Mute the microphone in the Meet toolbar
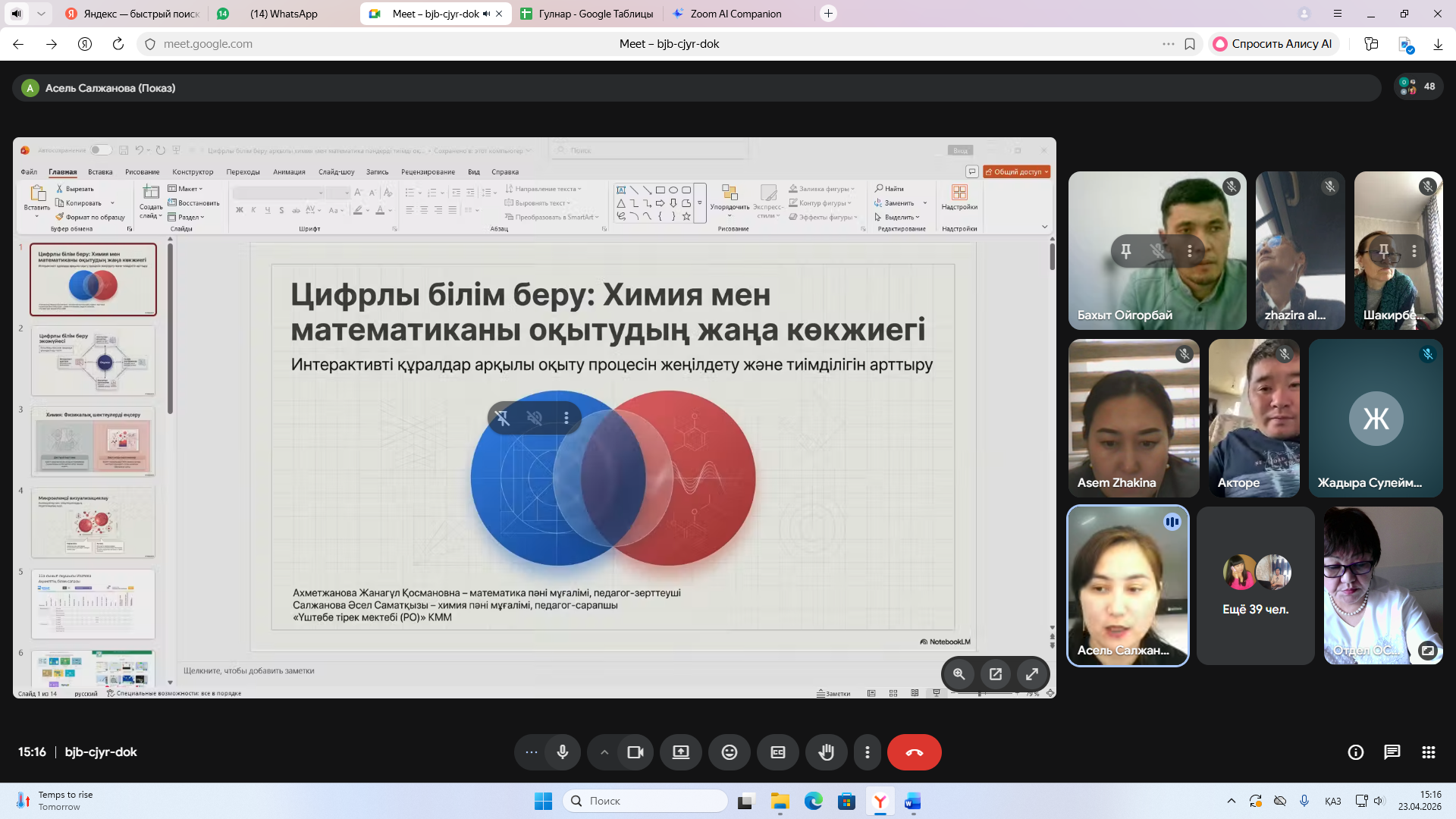Viewport: 1456px width, 819px height. coord(562,752)
